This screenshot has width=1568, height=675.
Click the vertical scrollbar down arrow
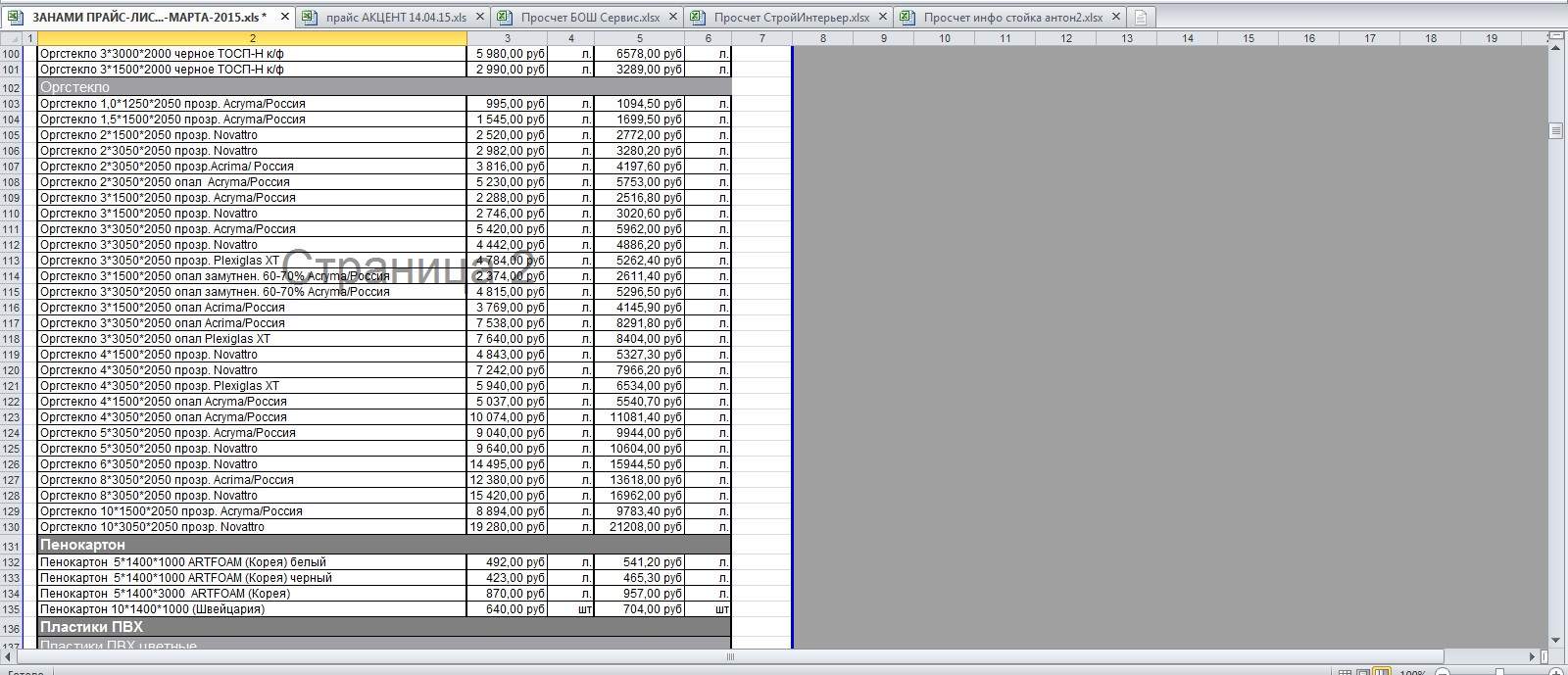coord(1555,640)
